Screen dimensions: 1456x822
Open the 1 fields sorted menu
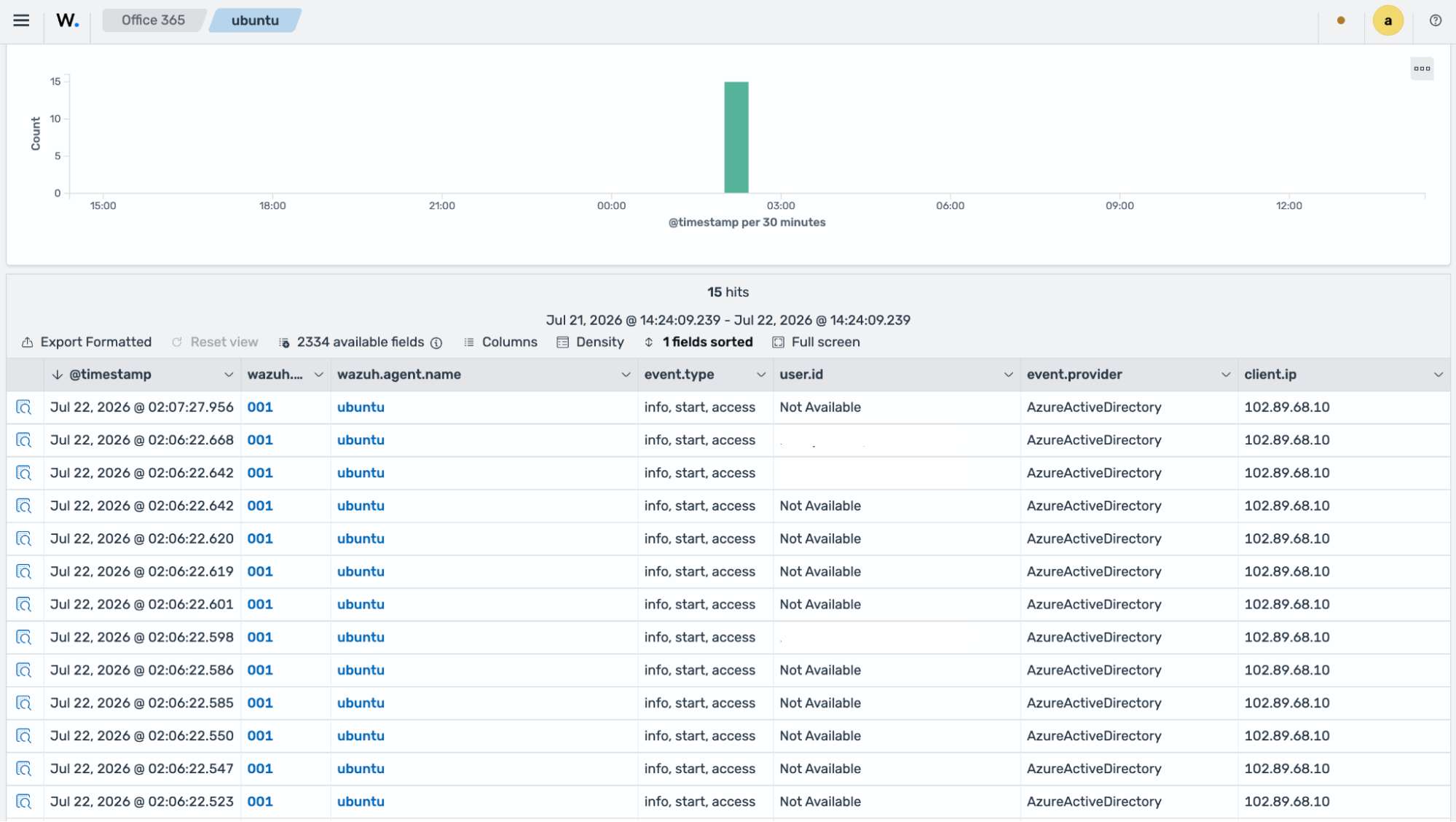699,342
